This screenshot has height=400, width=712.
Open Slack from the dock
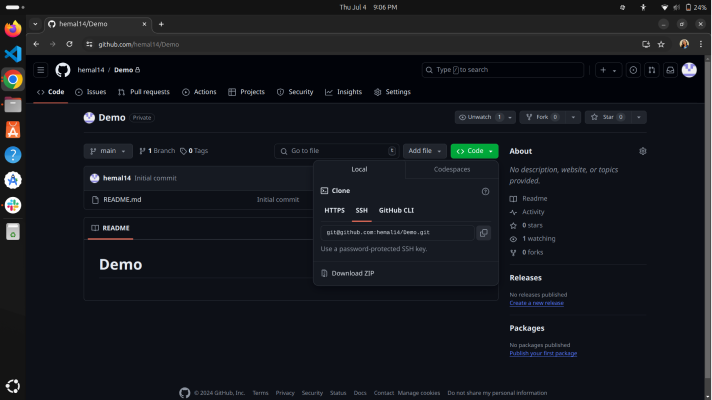(13, 205)
